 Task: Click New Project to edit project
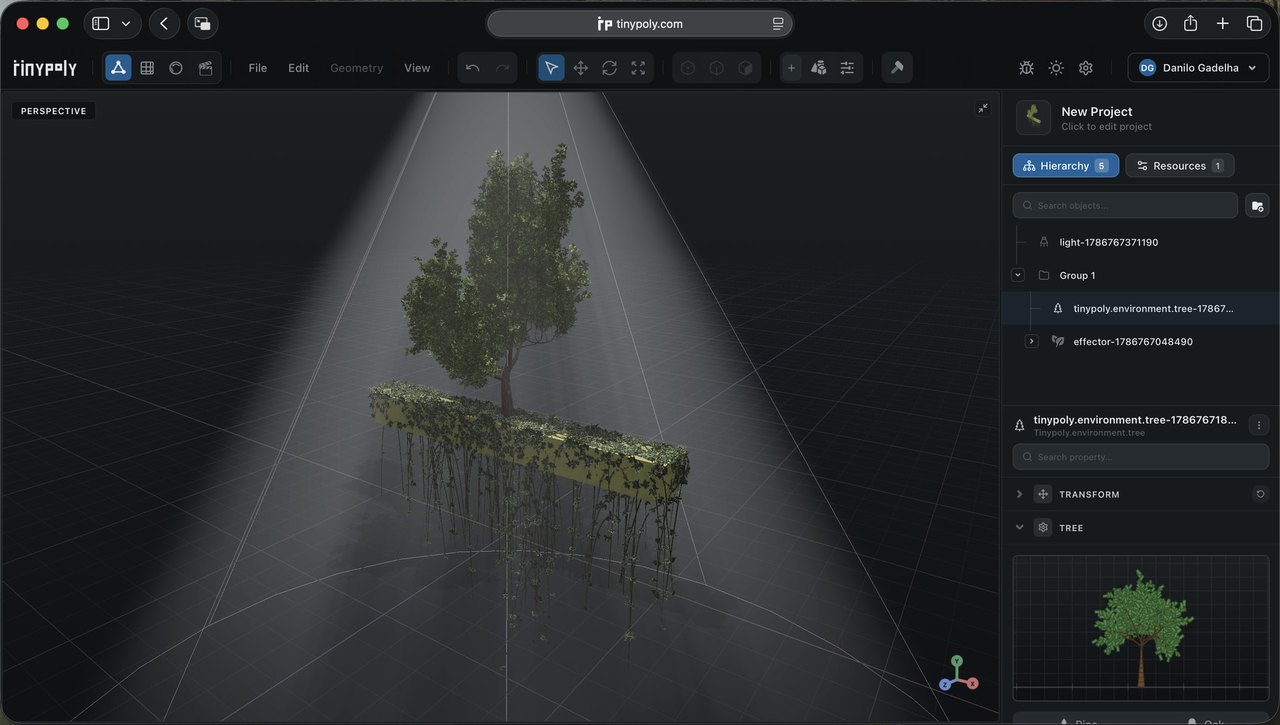(1097, 112)
